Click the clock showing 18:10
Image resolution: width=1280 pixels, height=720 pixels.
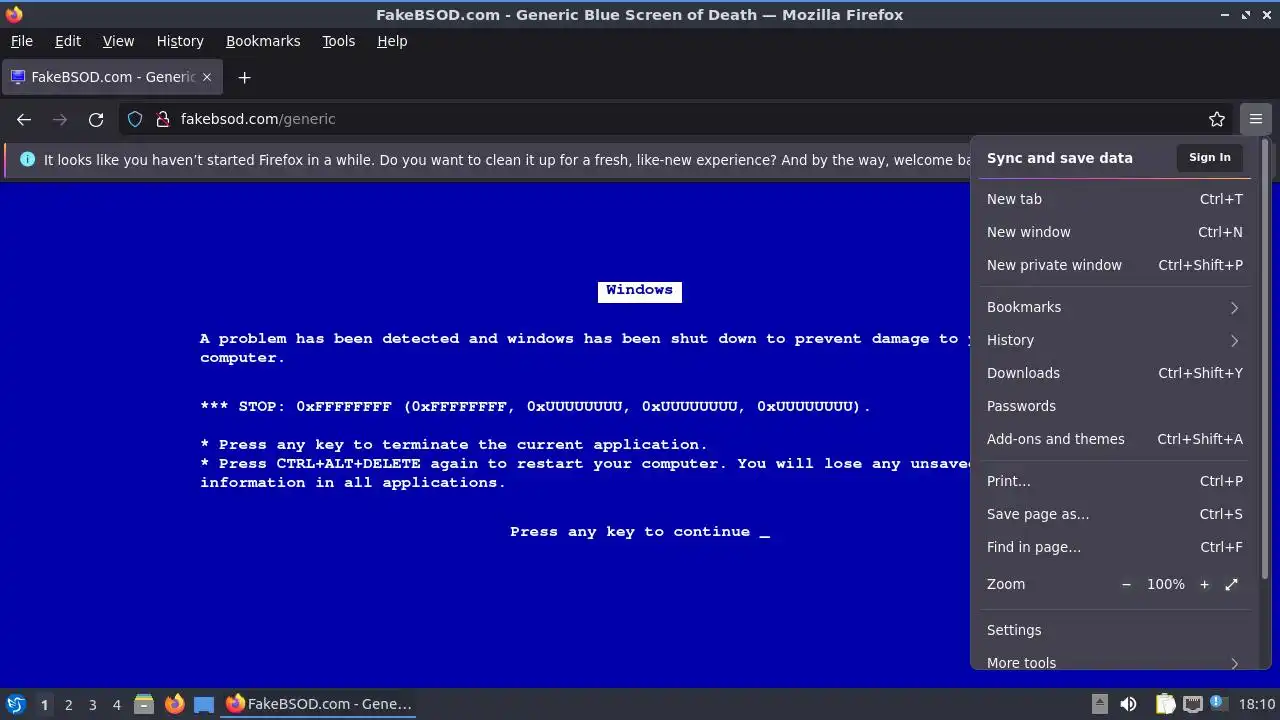(x=1257, y=704)
